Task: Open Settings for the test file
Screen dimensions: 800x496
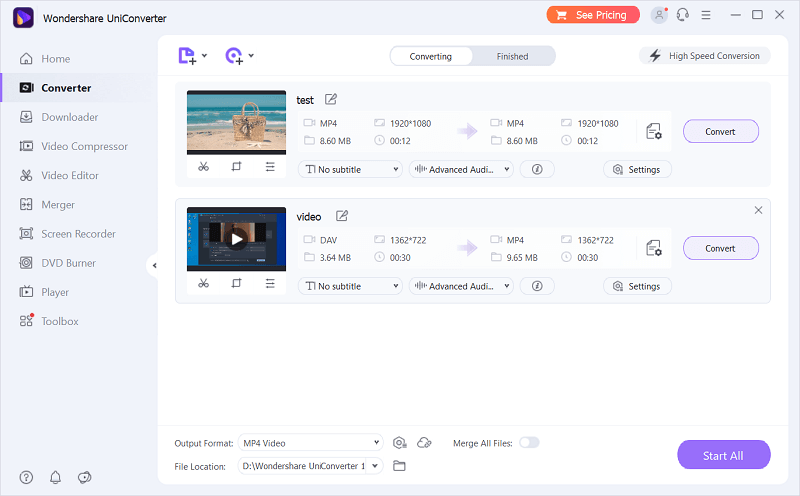Action: click(x=637, y=169)
